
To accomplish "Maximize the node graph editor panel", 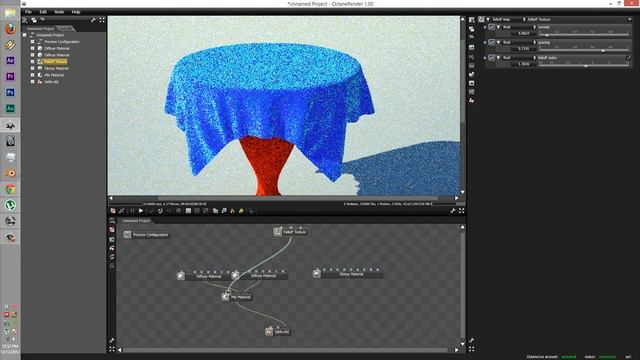I will [112, 349].
